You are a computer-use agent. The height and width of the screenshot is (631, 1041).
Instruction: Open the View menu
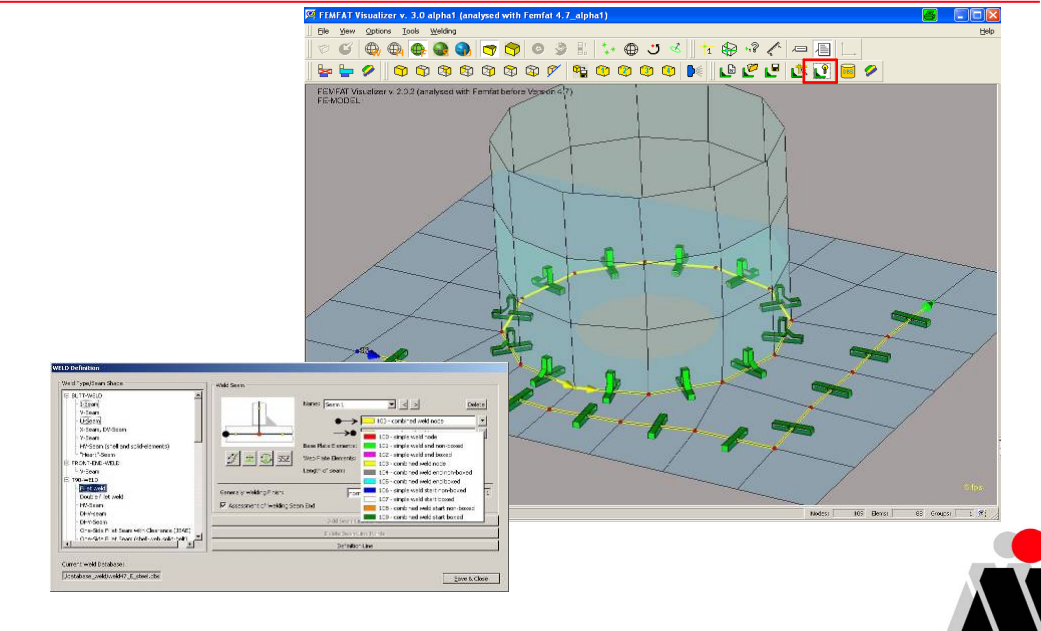tap(347, 31)
